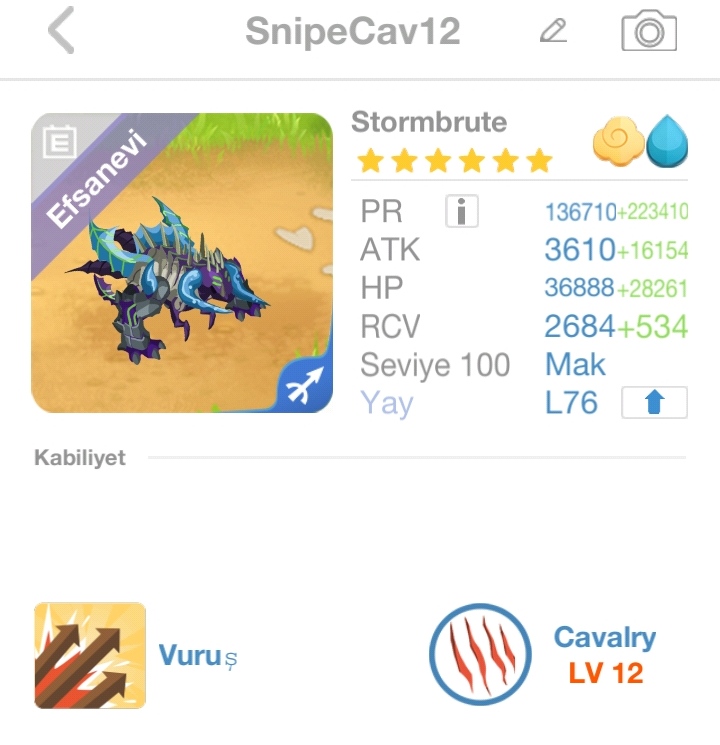Tap the Stormbrute creature portrait
Viewport: 720px width, 745px height.
pos(182,263)
